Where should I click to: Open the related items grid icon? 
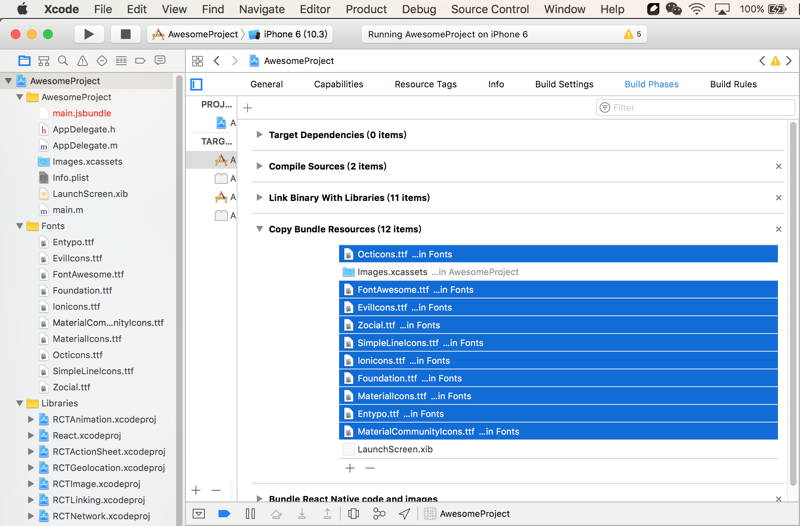click(x=197, y=61)
